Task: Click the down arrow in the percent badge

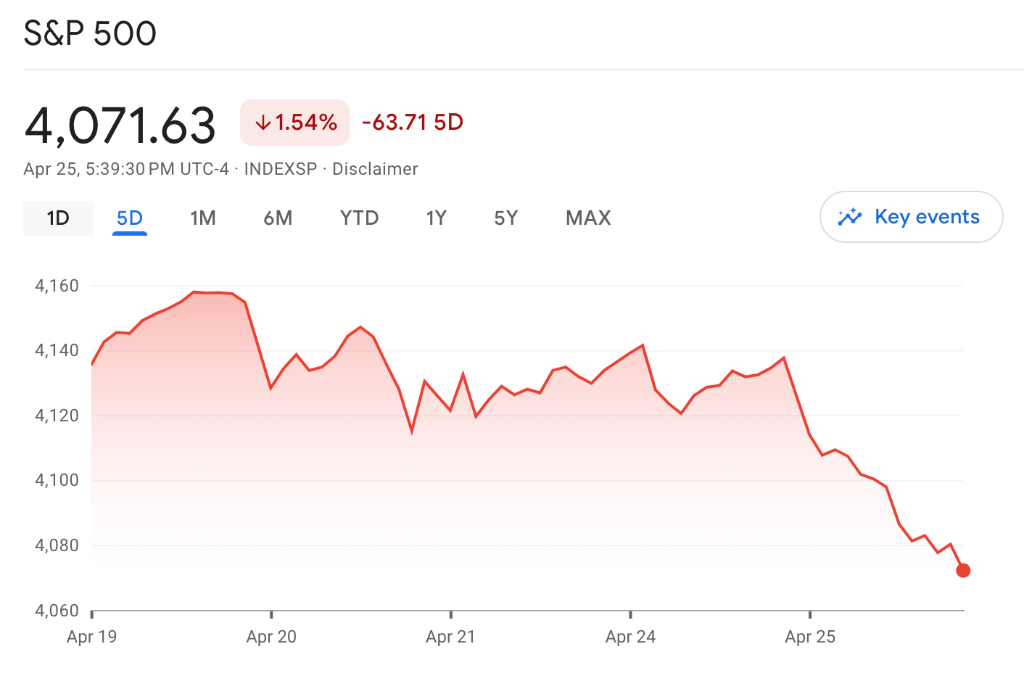Action: [x=263, y=123]
